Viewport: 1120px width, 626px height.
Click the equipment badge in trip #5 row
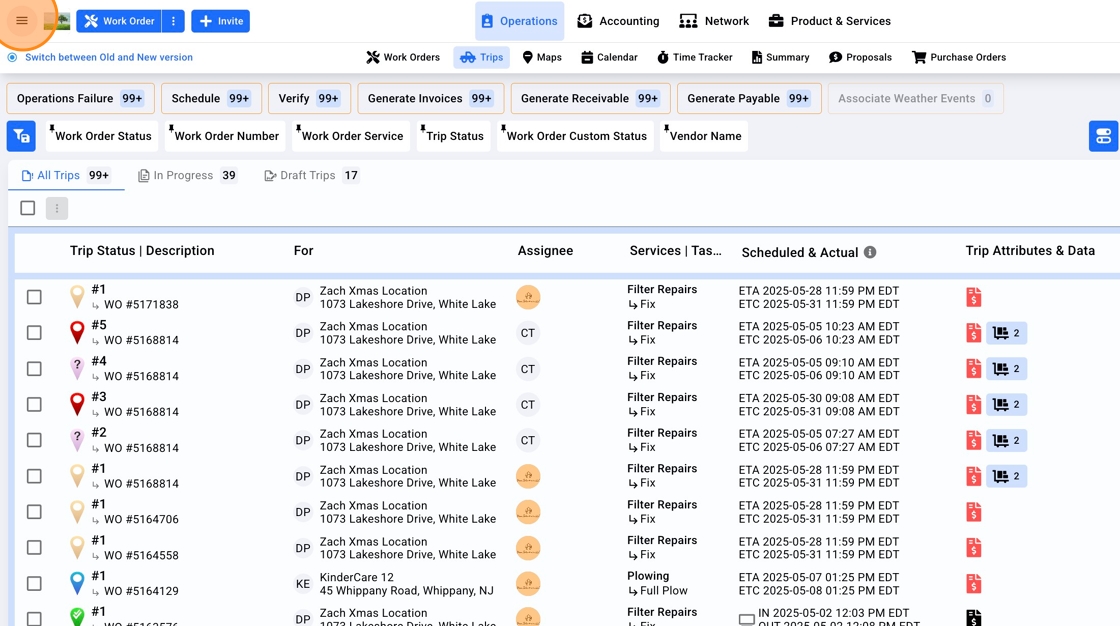point(1006,333)
